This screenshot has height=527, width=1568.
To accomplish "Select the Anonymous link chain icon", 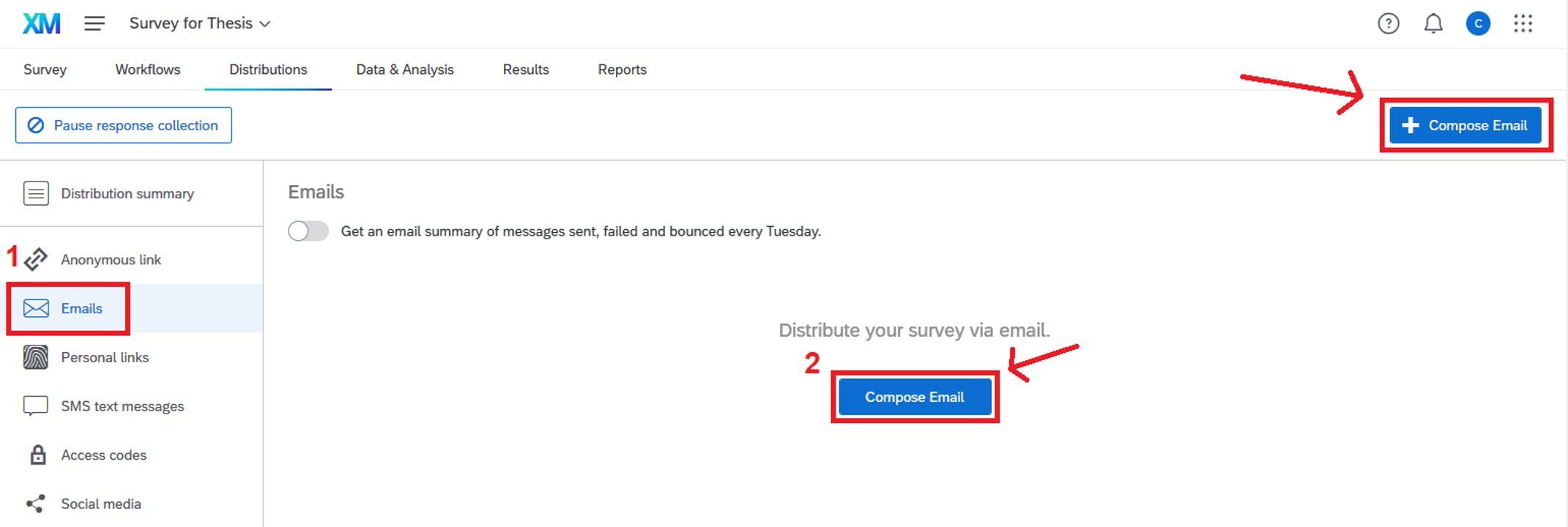I will click(x=36, y=260).
